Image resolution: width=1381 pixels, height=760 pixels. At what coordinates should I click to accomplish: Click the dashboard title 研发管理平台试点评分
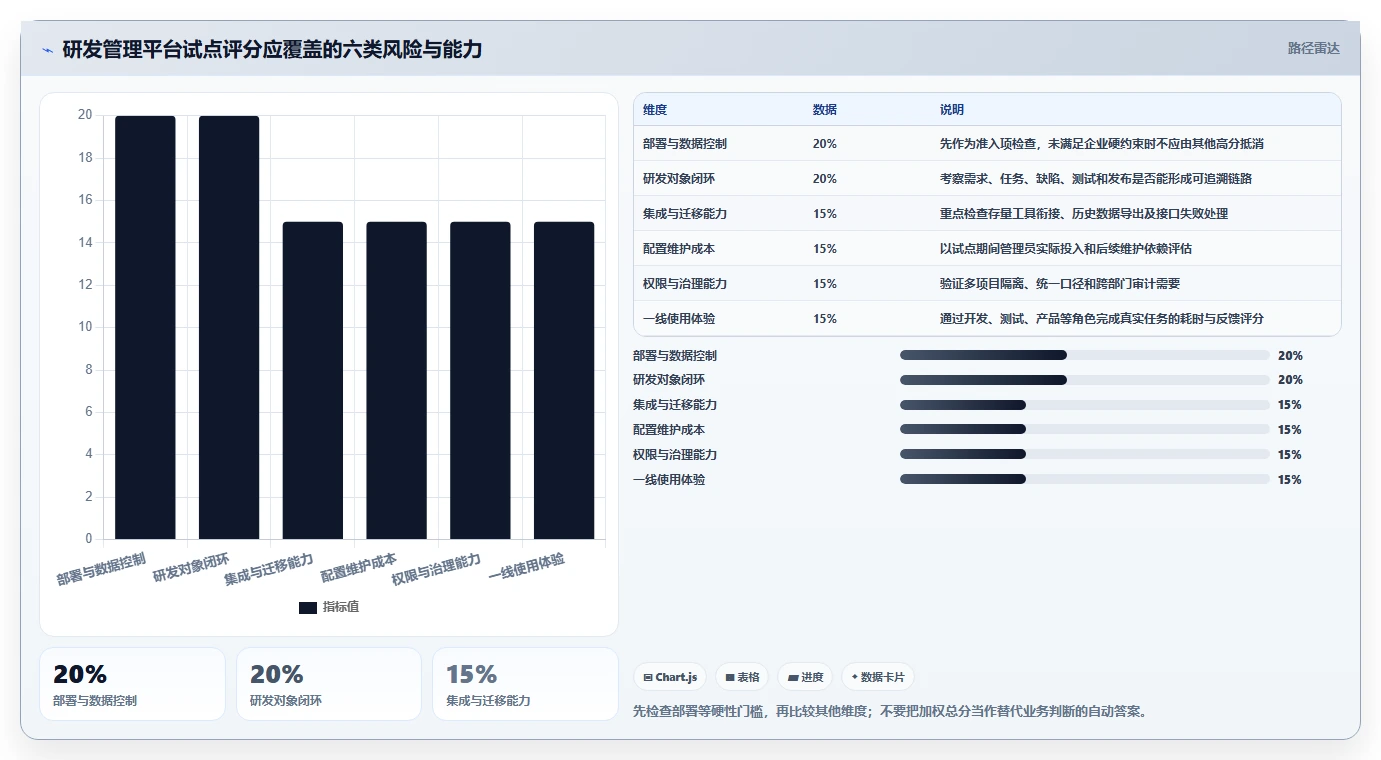point(272,49)
